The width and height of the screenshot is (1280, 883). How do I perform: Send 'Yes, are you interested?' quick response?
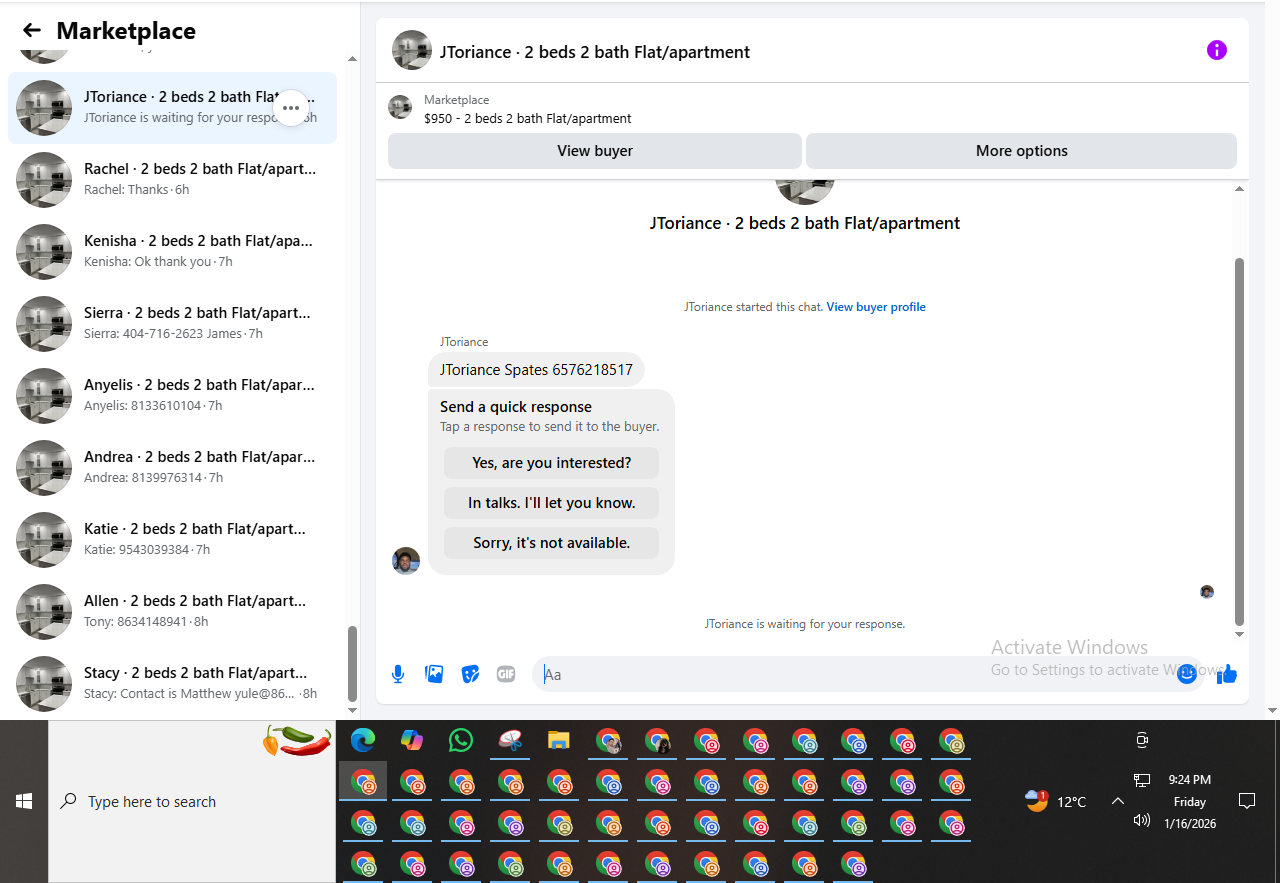551,463
